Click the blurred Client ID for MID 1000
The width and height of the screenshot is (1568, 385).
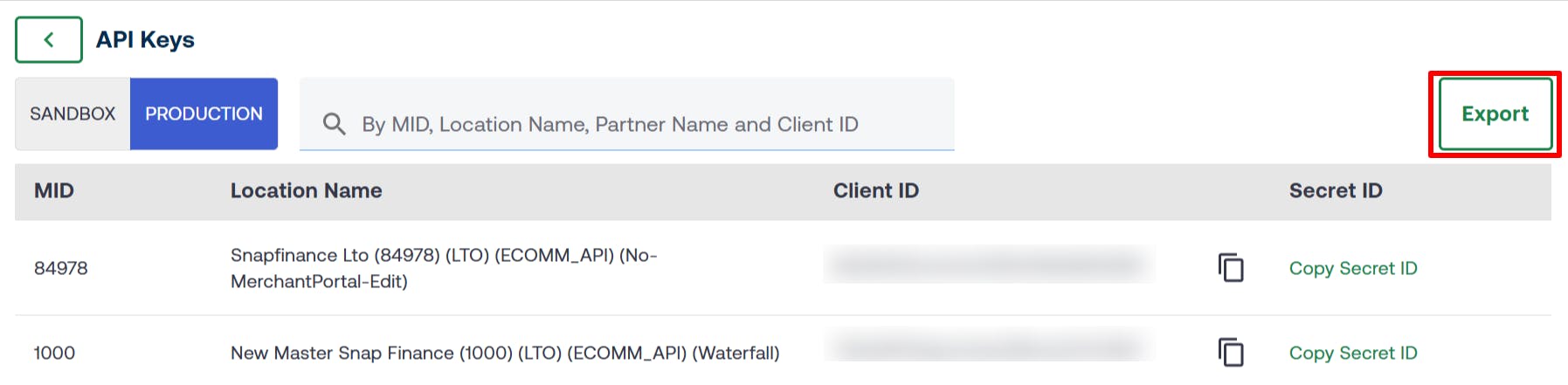pos(989,347)
